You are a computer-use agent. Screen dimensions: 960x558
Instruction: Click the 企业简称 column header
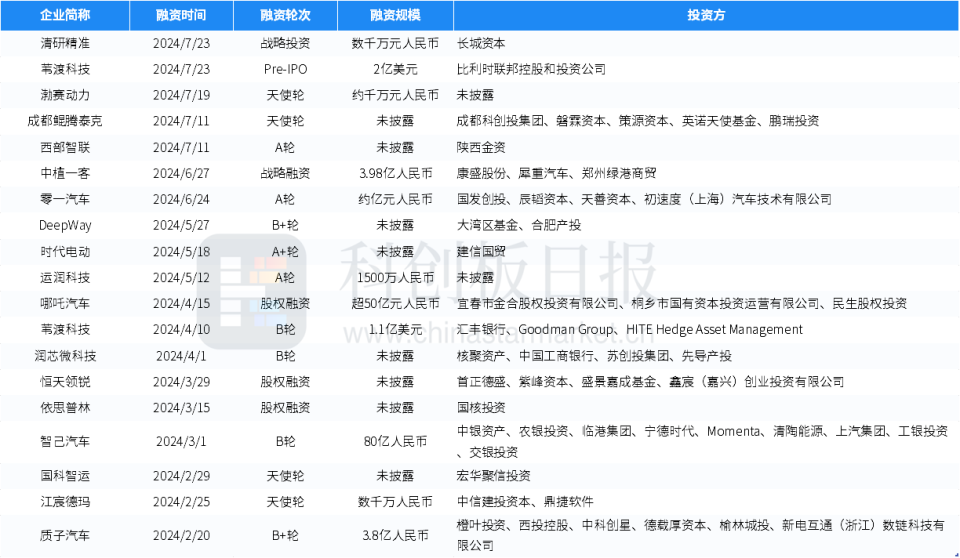(65, 15)
